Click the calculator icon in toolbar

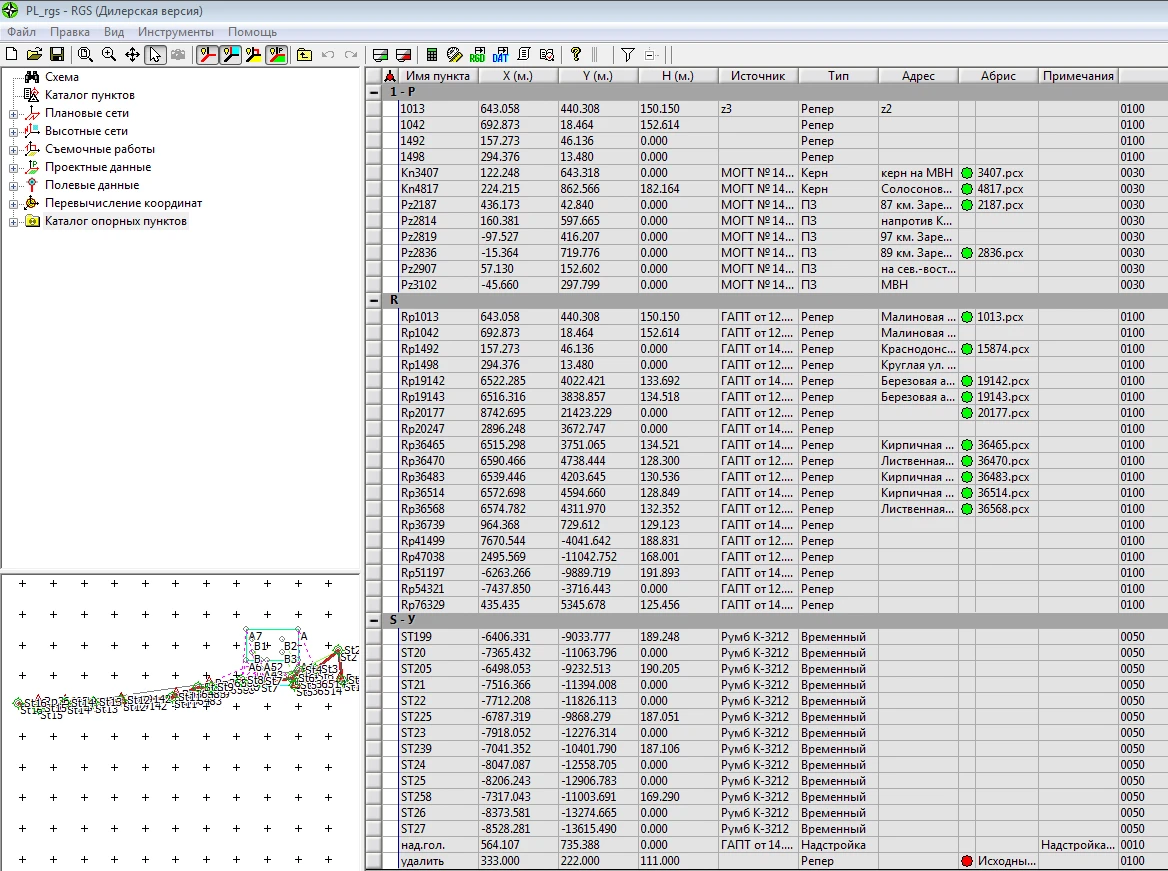coord(432,55)
